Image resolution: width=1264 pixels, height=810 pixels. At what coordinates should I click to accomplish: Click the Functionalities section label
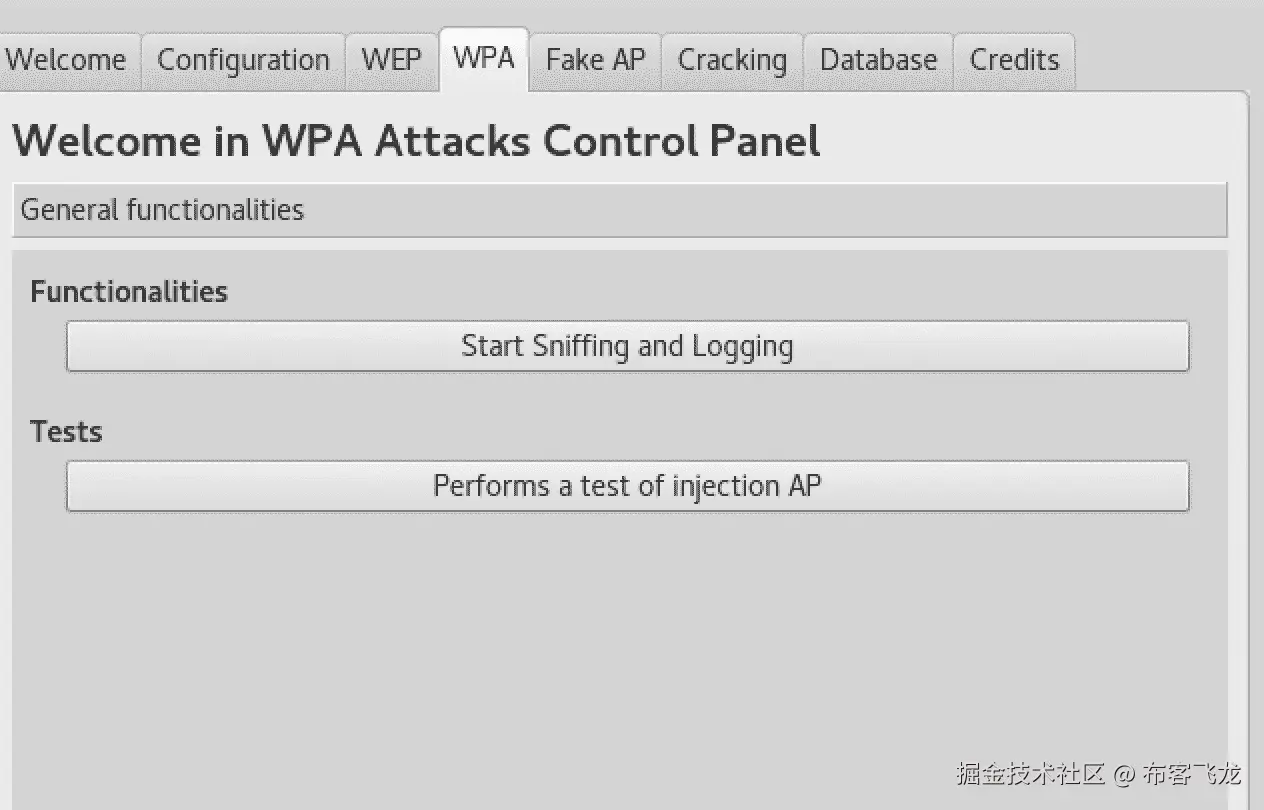click(x=129, y=292)
